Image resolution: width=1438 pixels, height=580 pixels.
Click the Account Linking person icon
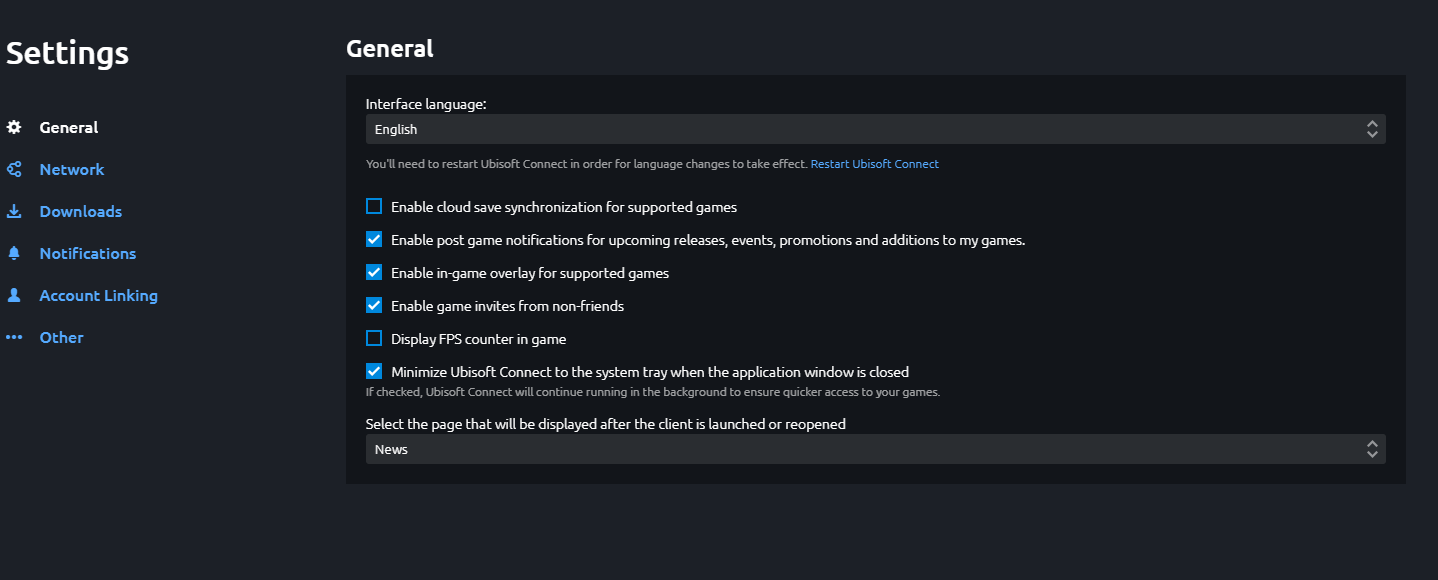(x=14, y=295)
